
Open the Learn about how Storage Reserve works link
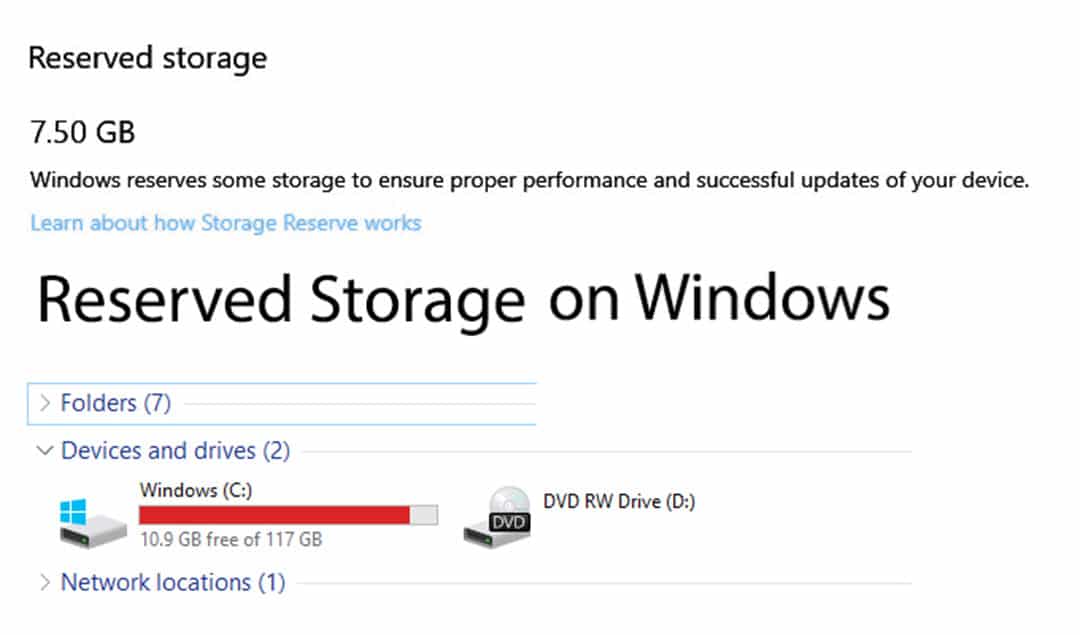pyautogui.click(x=225, y=222)
